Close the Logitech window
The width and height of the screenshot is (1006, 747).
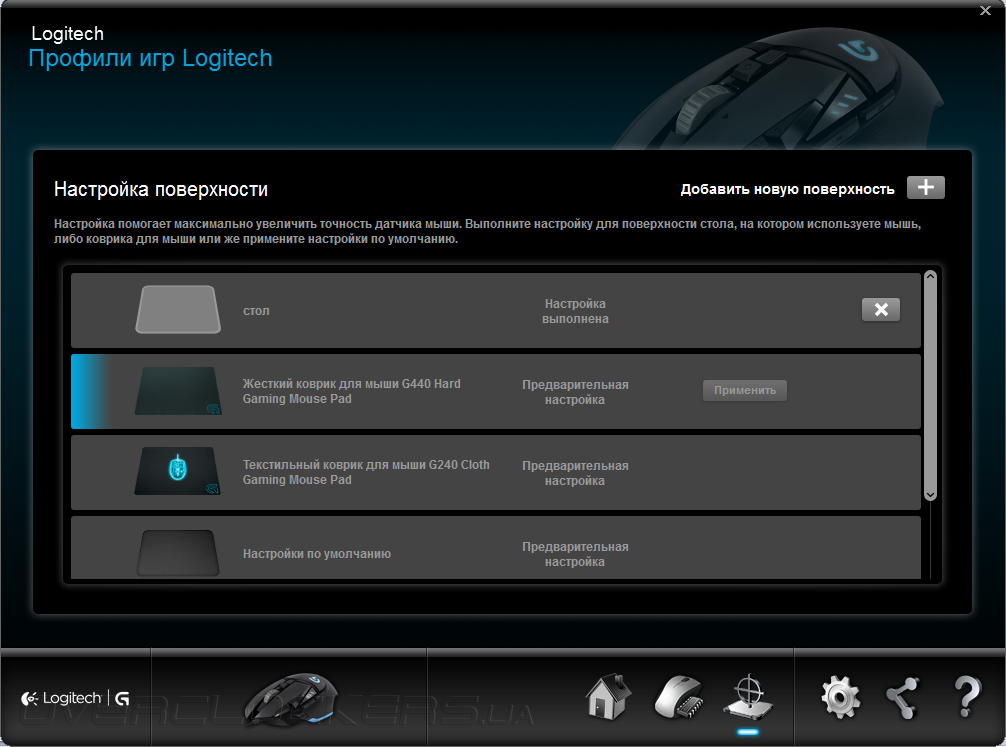tap(985, 10)
